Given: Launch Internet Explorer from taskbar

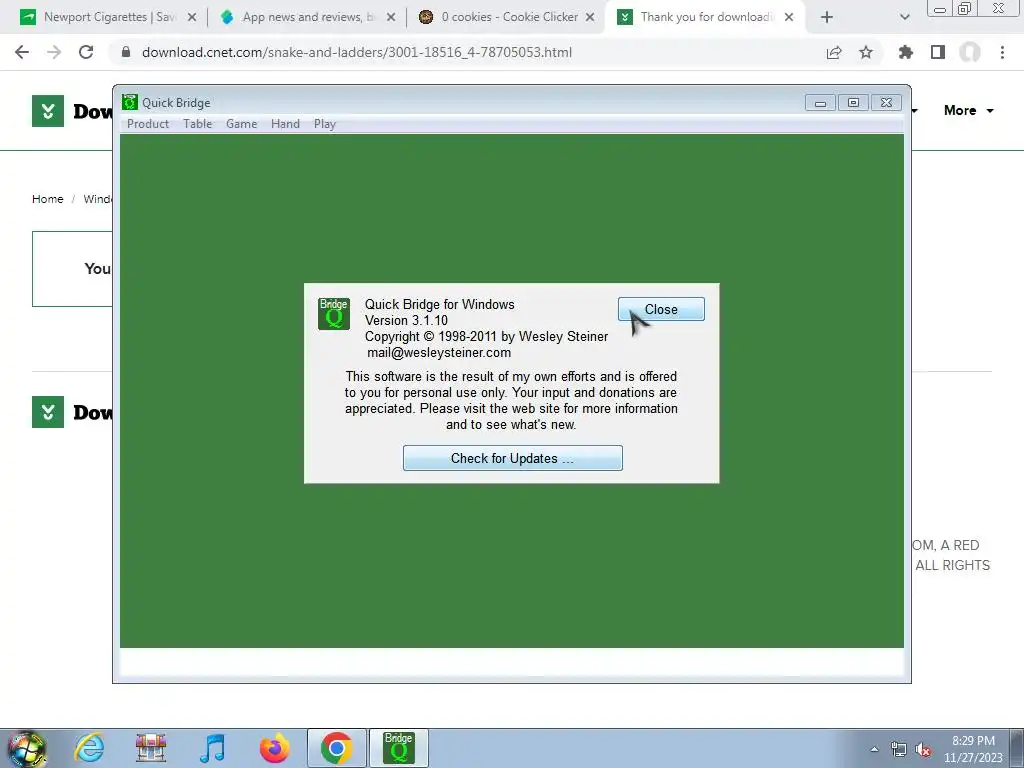Looking at the screenshot, I should 89,748.
